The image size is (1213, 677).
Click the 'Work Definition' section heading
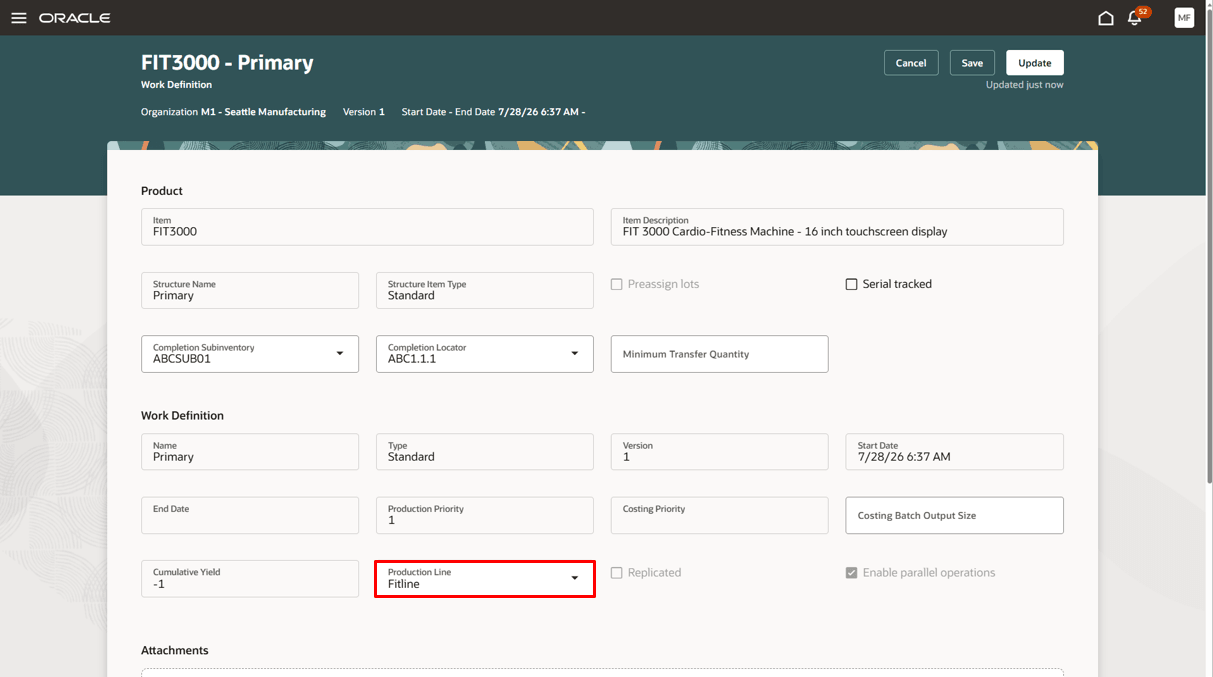tap(182, 415)
